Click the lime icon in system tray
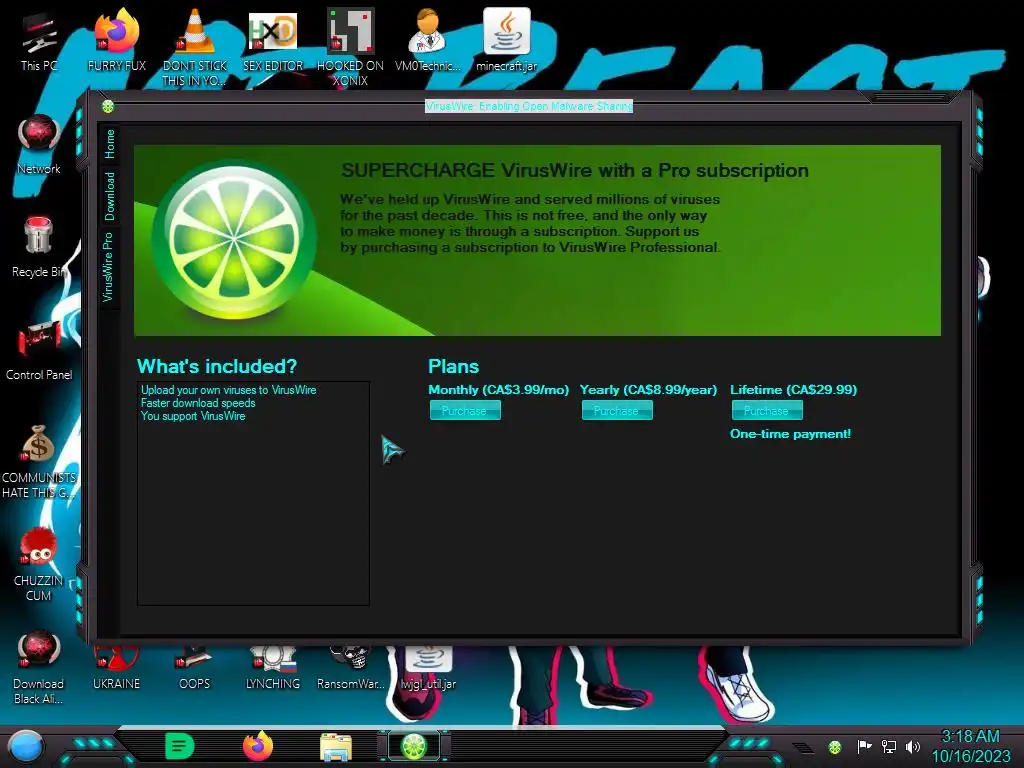The image size is (1024, 768). coord(835,747)
